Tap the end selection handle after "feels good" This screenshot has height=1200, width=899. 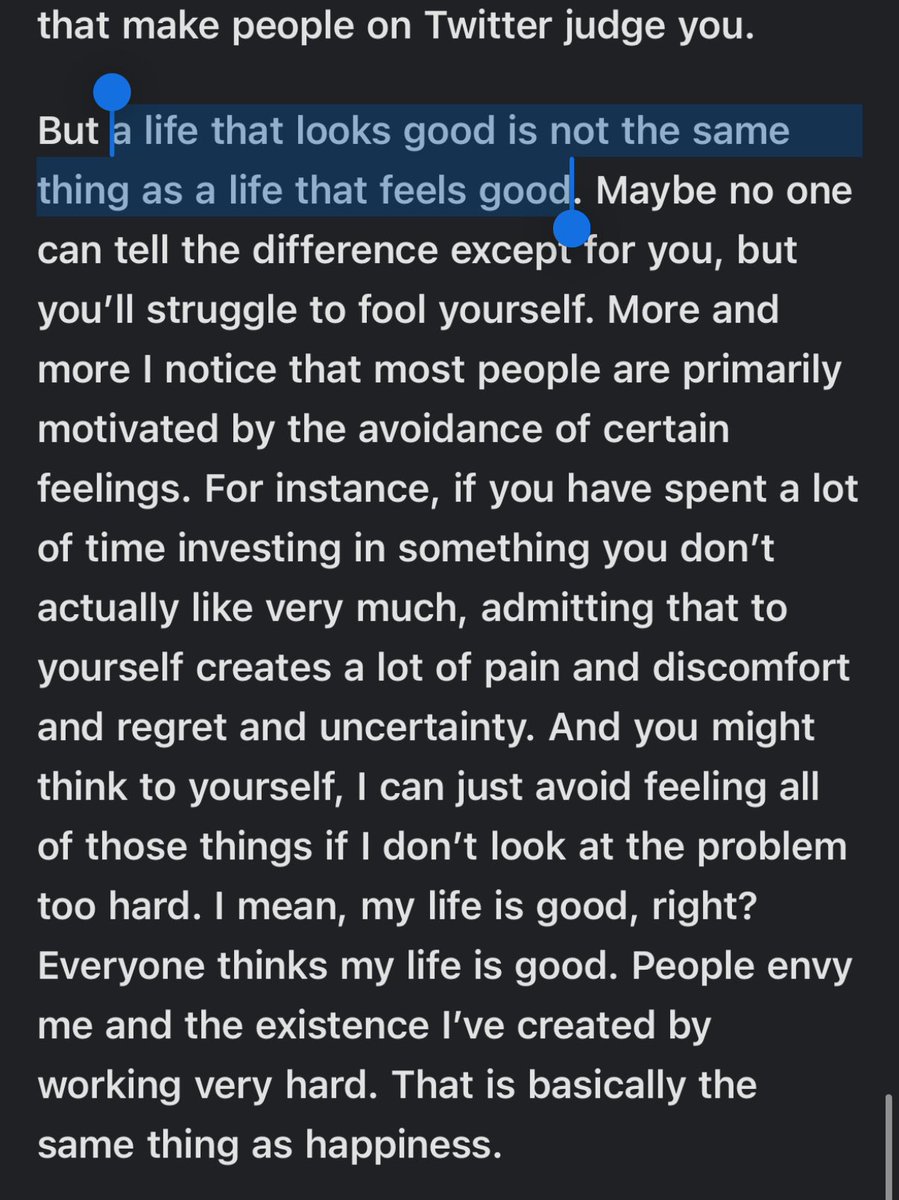point(572,228)
